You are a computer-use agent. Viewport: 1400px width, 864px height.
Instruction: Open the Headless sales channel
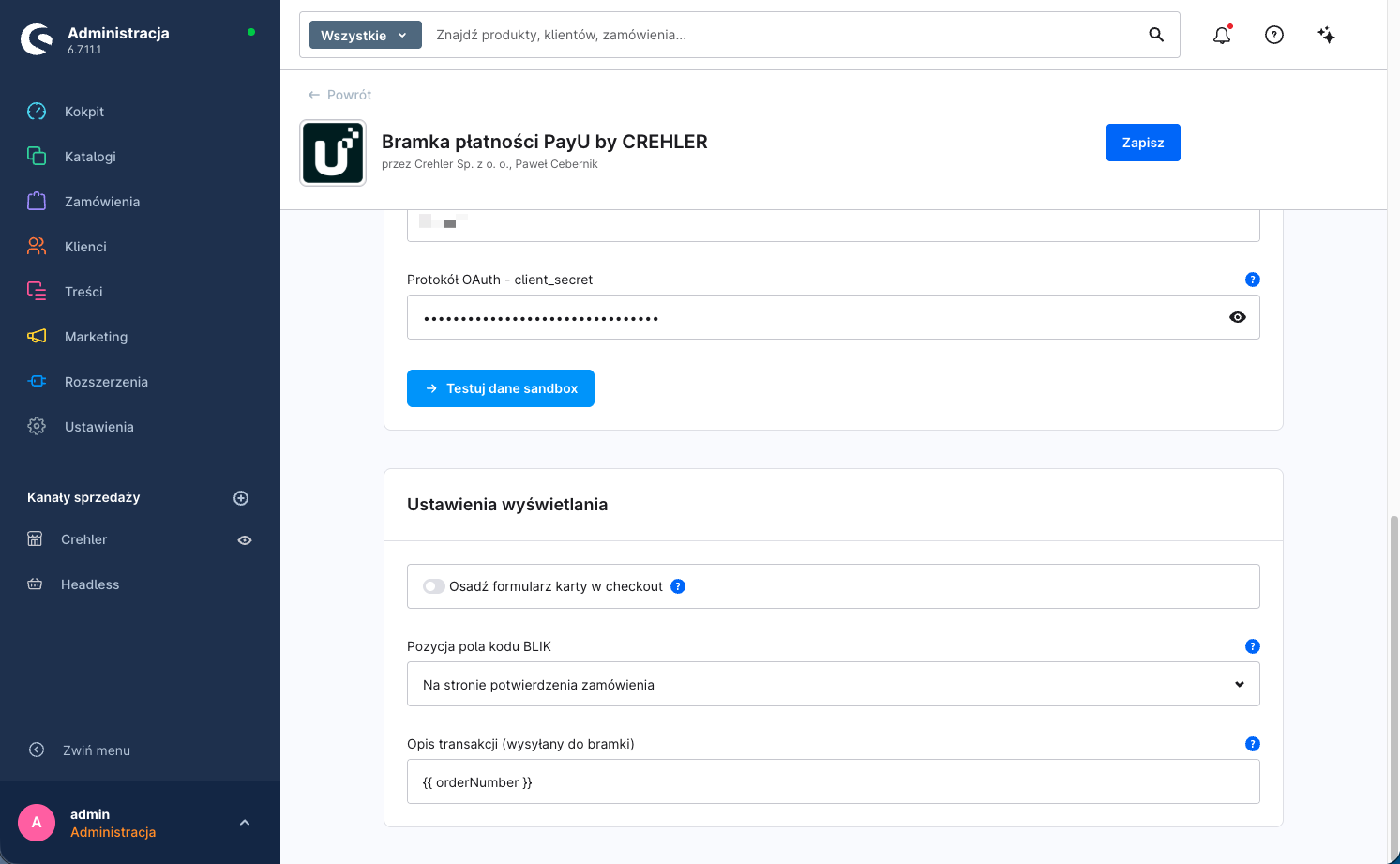click(x=90, y=584)
